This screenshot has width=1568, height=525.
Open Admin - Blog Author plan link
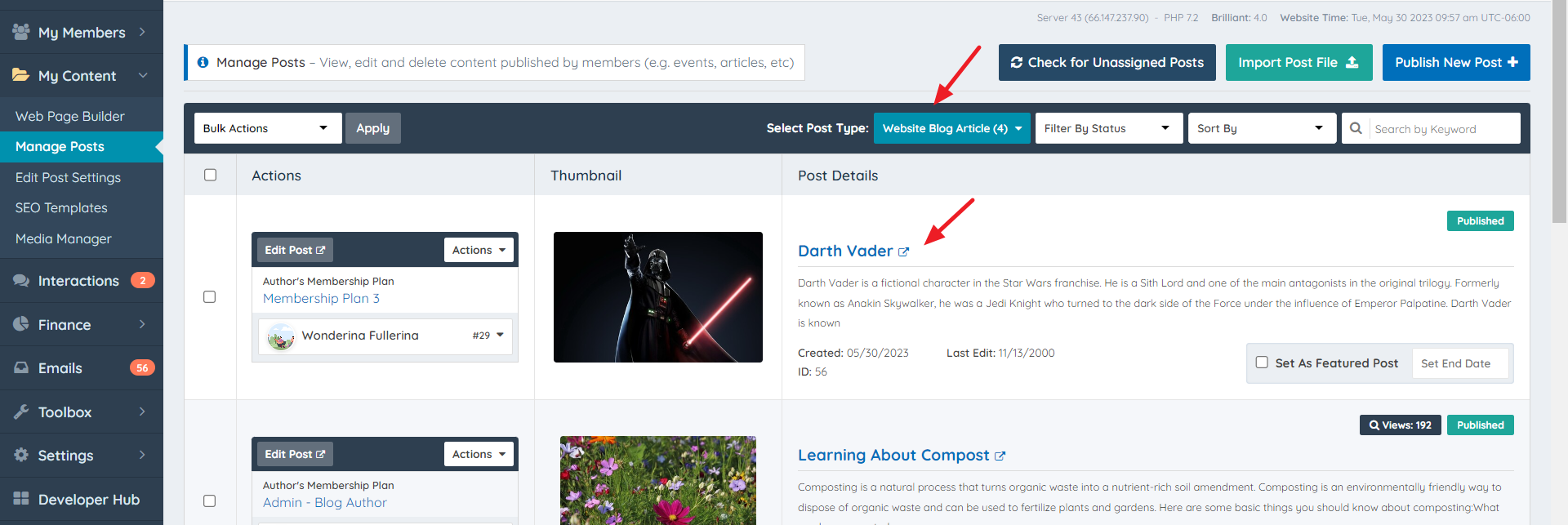pyautogui.click(x=324, y=502)
